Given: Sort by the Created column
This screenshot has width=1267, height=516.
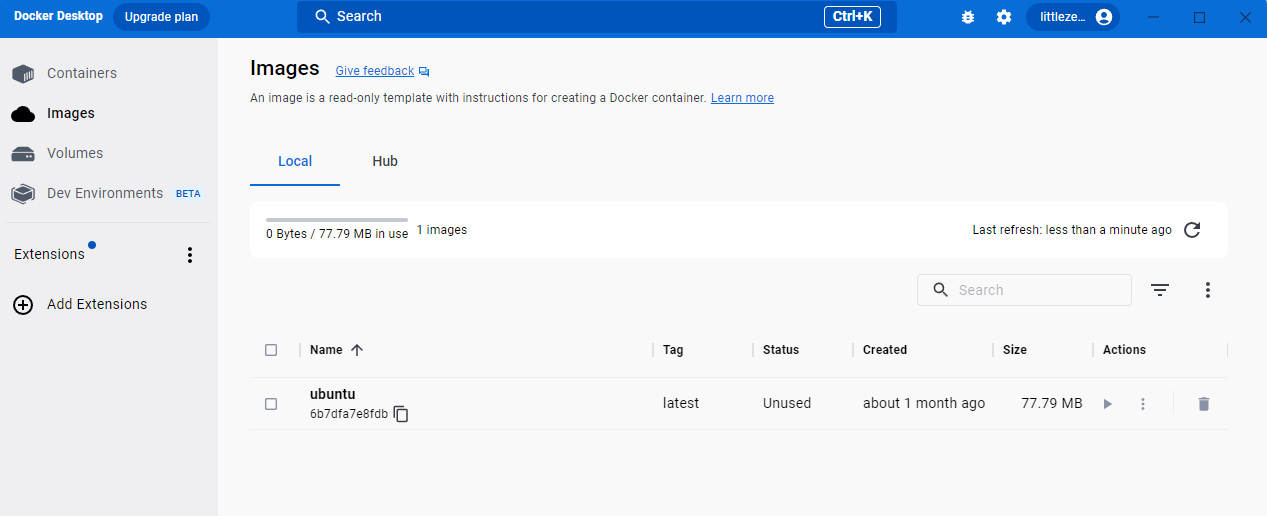Looking at the screenshot, I should tap(885, 350).
